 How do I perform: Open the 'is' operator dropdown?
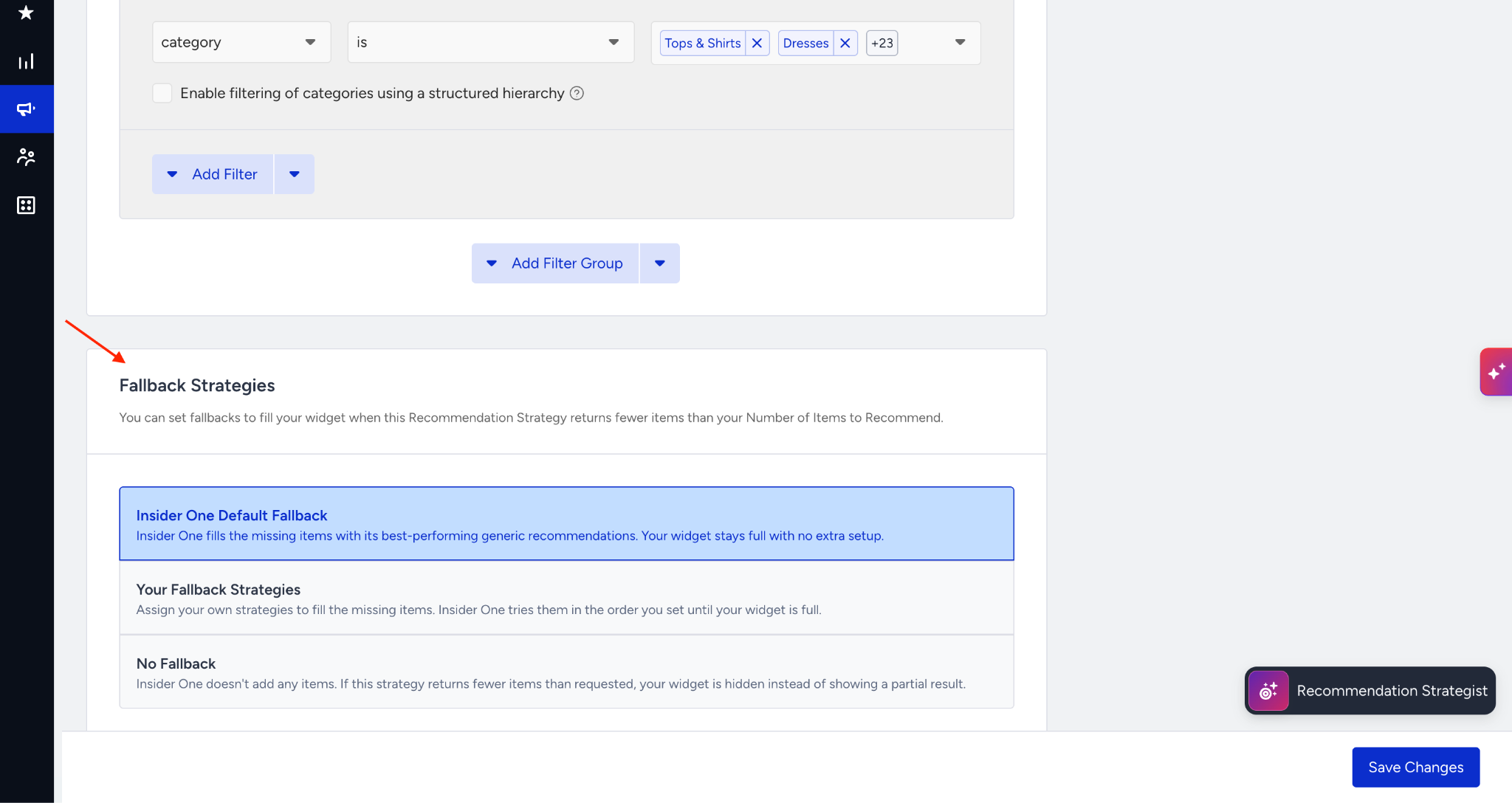491,42
